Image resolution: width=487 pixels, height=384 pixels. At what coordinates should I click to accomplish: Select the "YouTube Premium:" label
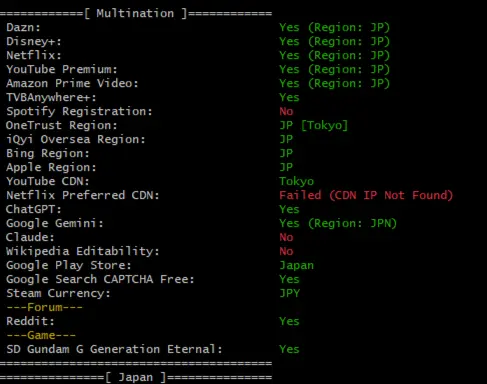click(x=62, y=69)
